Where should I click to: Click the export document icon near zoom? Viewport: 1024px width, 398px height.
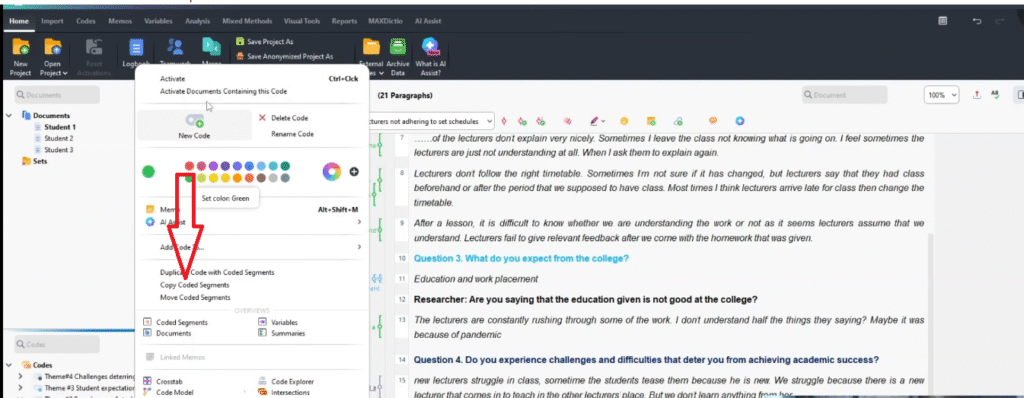pos(976,95)
